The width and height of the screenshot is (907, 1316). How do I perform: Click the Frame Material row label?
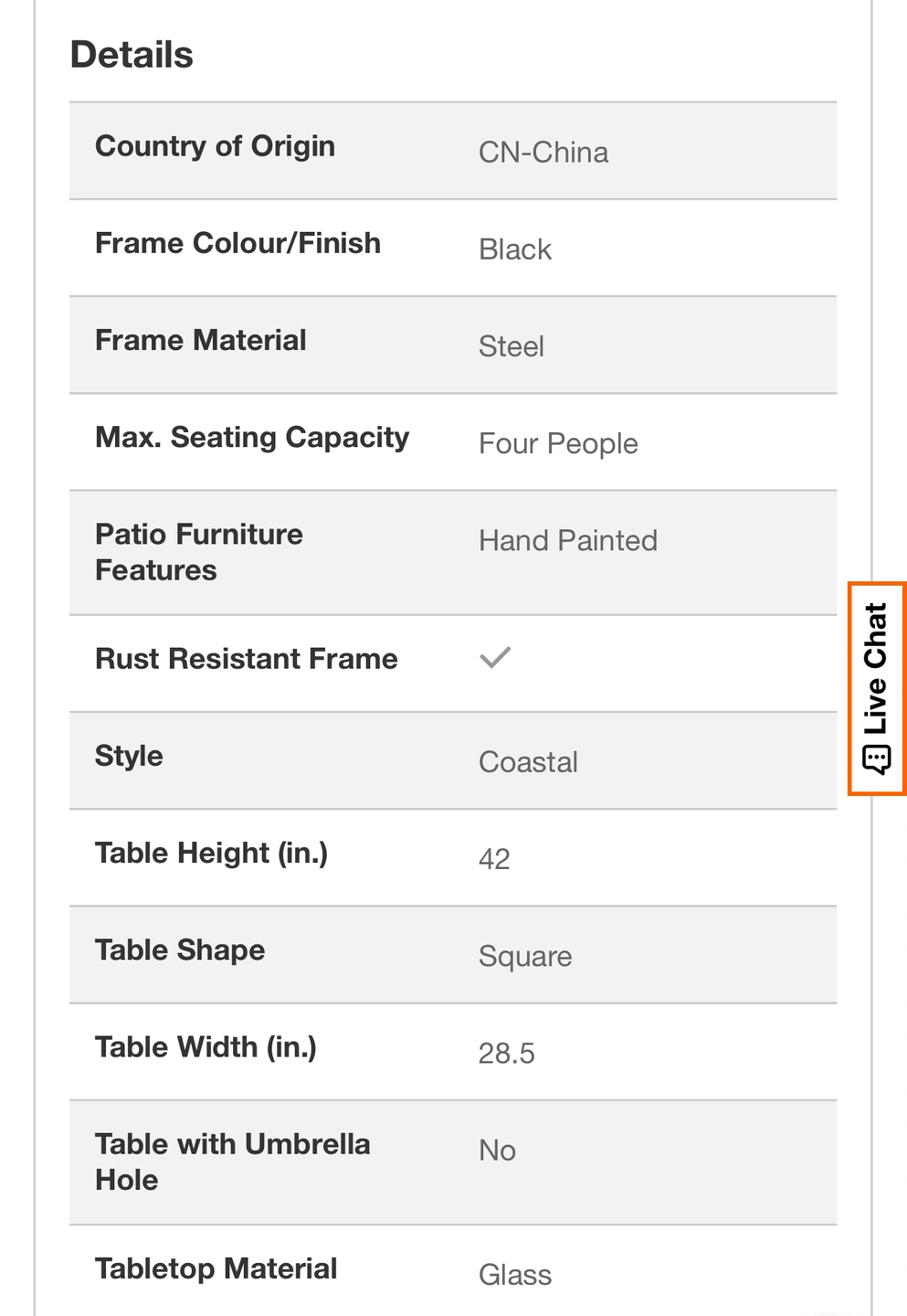click(201, 340)
